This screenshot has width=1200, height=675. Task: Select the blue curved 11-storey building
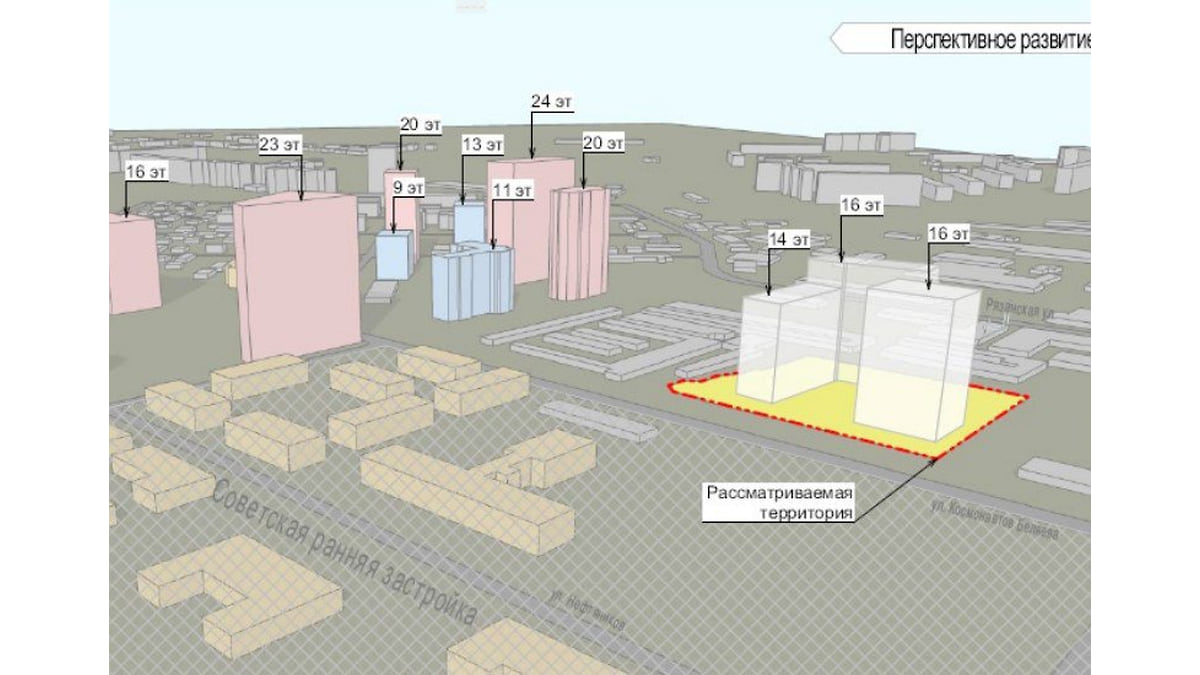(472, 283)
